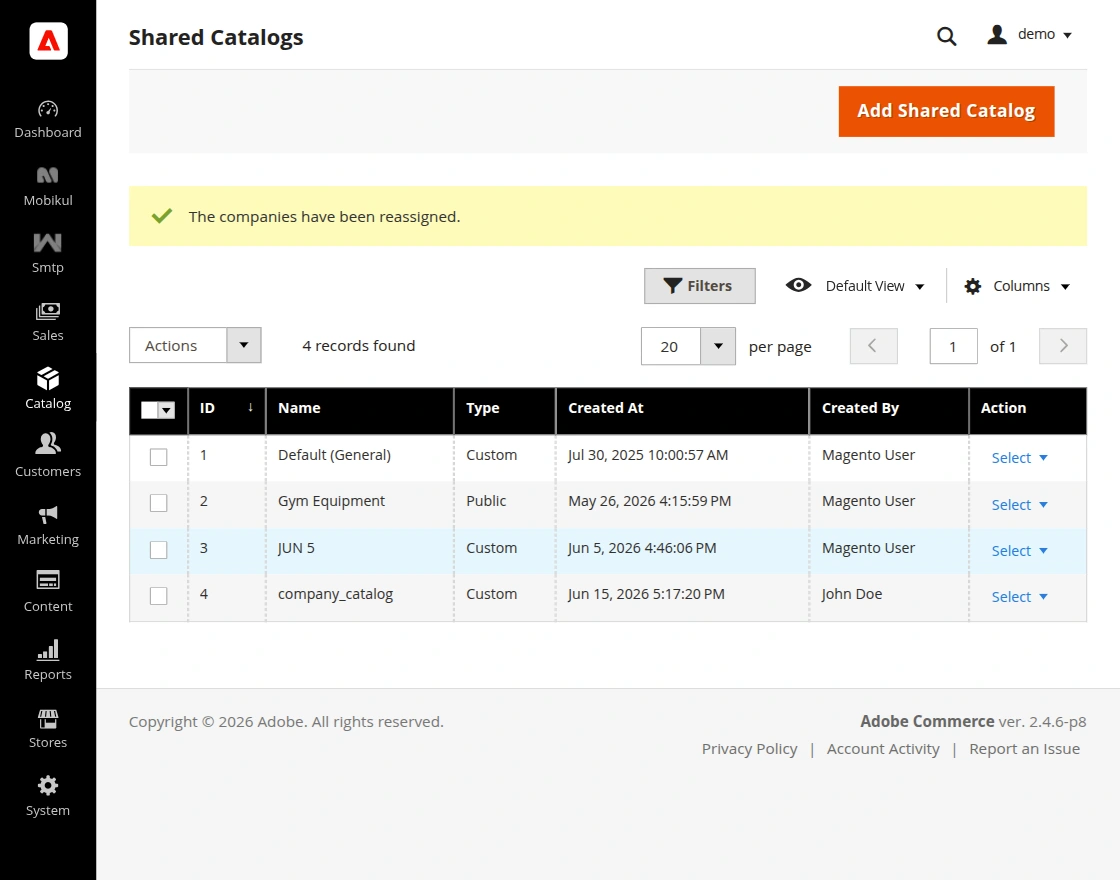Open the Actions dropdown
The image size is (1120, 880).
tap(195, 346)
